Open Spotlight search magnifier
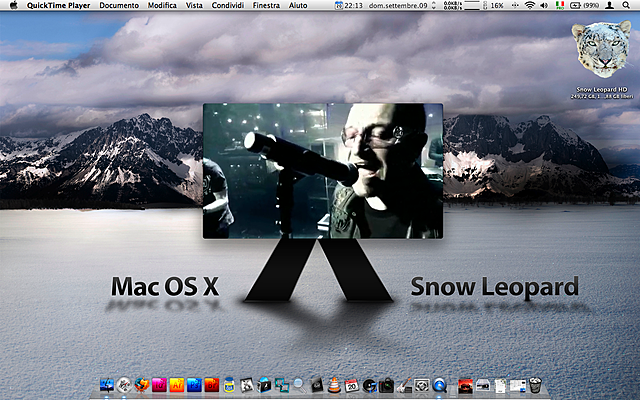640x400 pixels. click(x=626, y=5)
